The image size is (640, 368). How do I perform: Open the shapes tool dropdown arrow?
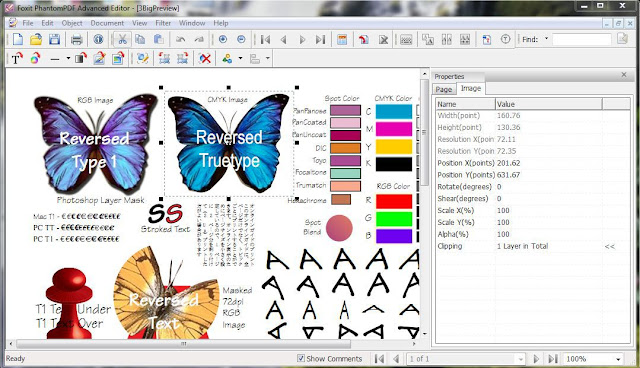(240, 58)
